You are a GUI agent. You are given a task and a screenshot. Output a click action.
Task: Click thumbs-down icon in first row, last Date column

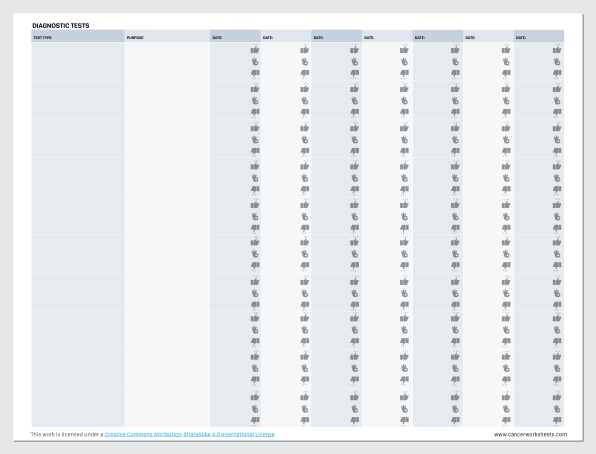pos(557,73)
